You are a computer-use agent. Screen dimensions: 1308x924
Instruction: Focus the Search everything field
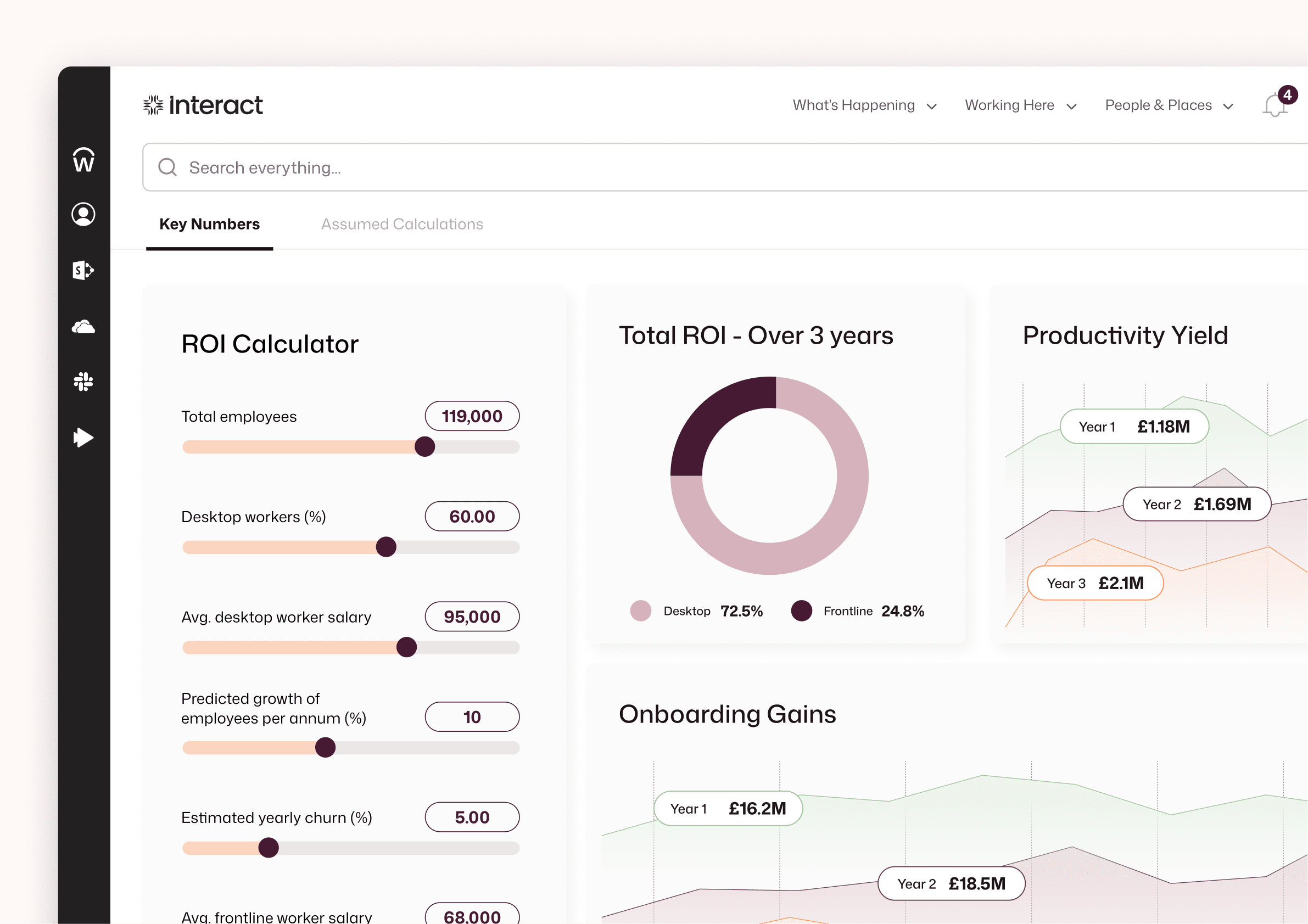point(725,167)
